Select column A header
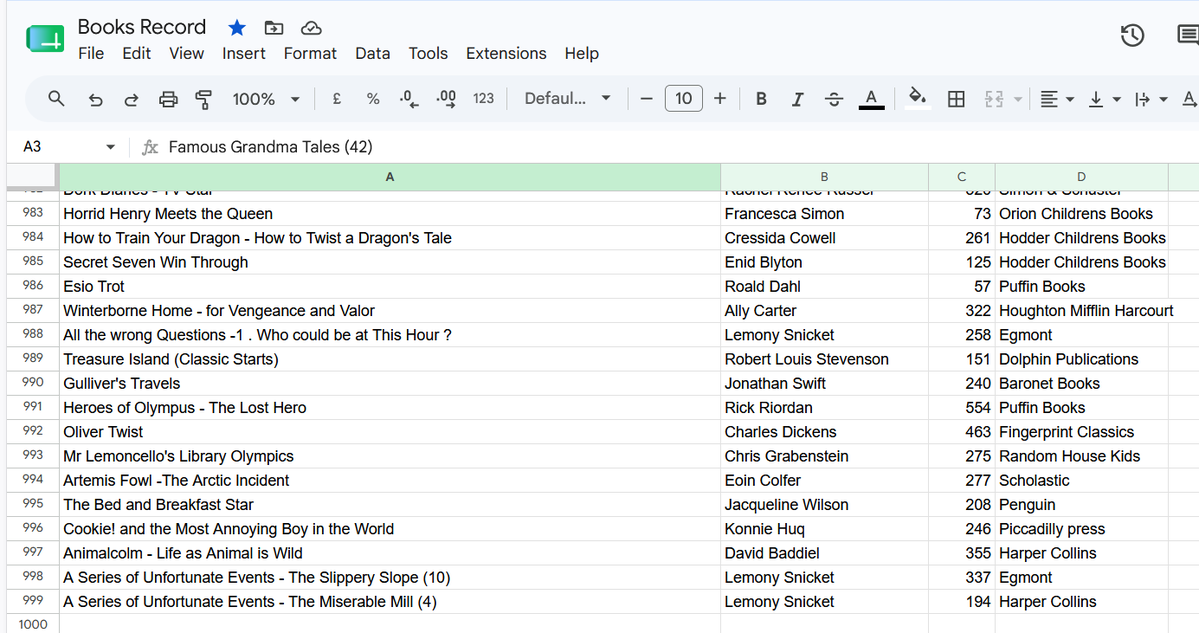 (390, 177)
